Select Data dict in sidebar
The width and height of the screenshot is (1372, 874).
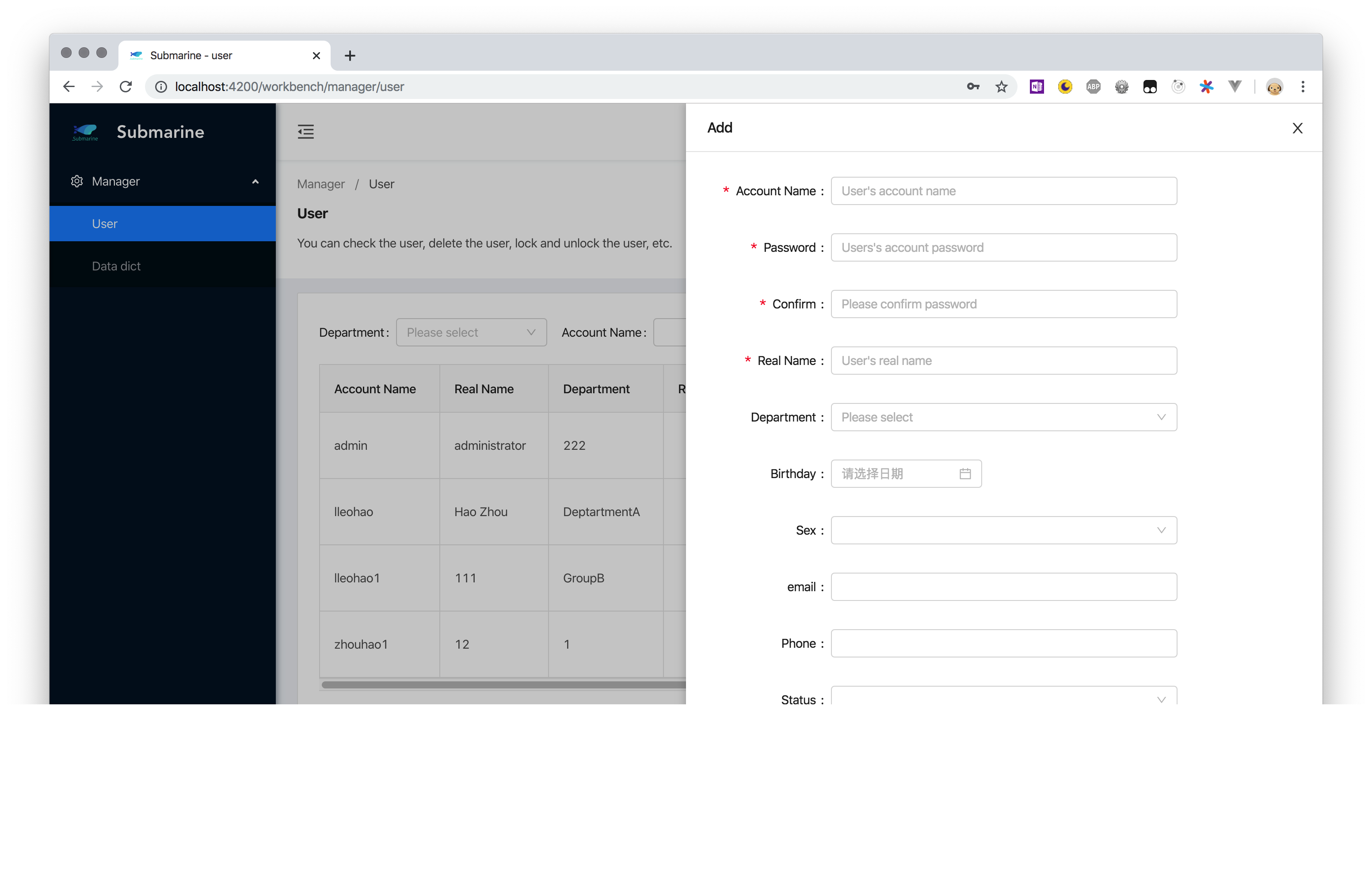(x=116, y=266)
